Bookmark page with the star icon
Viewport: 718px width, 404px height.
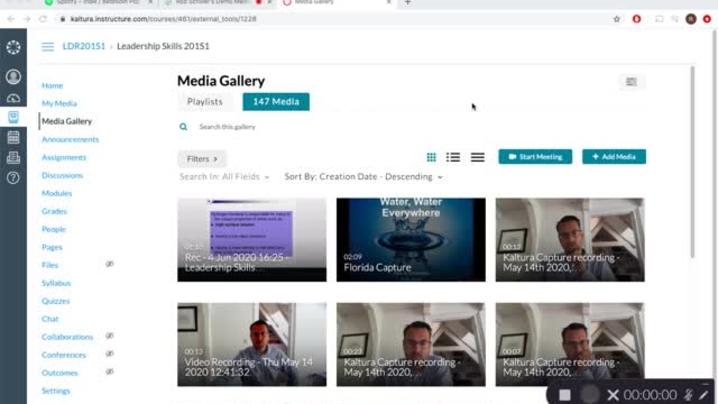click(617, 19)
